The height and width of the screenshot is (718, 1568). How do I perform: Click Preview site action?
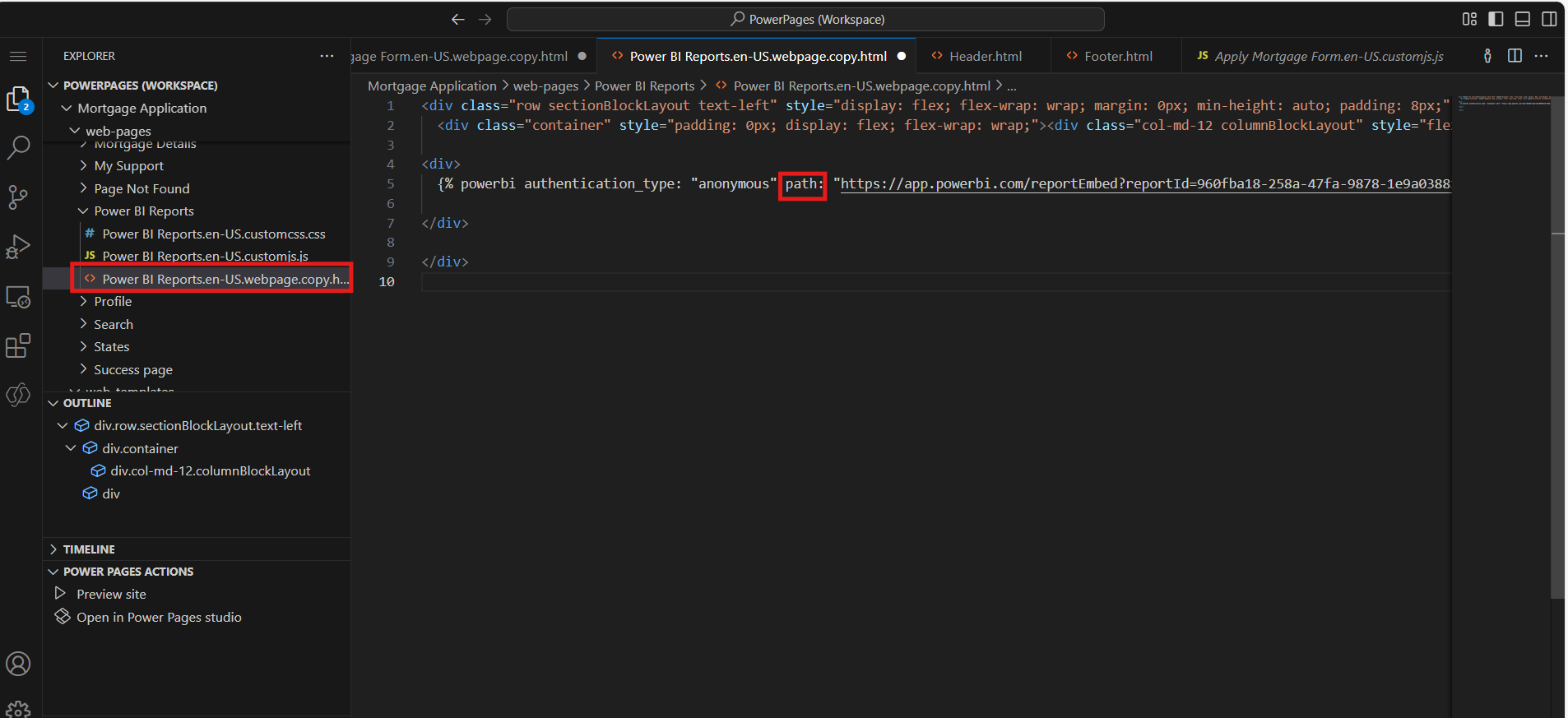(x=111, y=594)
